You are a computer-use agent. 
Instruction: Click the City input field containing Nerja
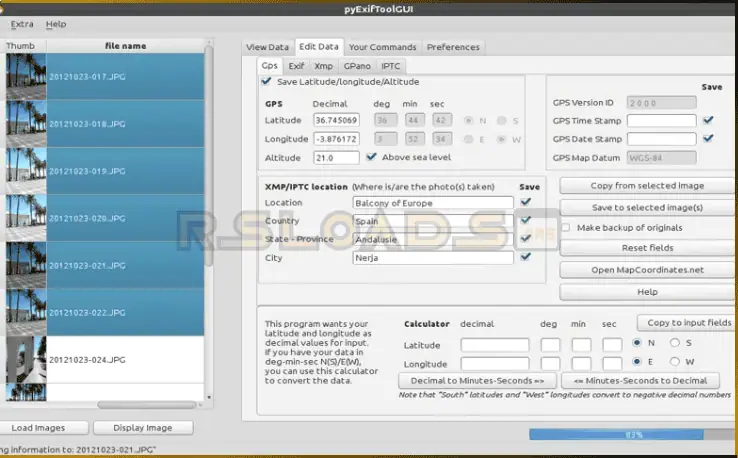[432, 258]
